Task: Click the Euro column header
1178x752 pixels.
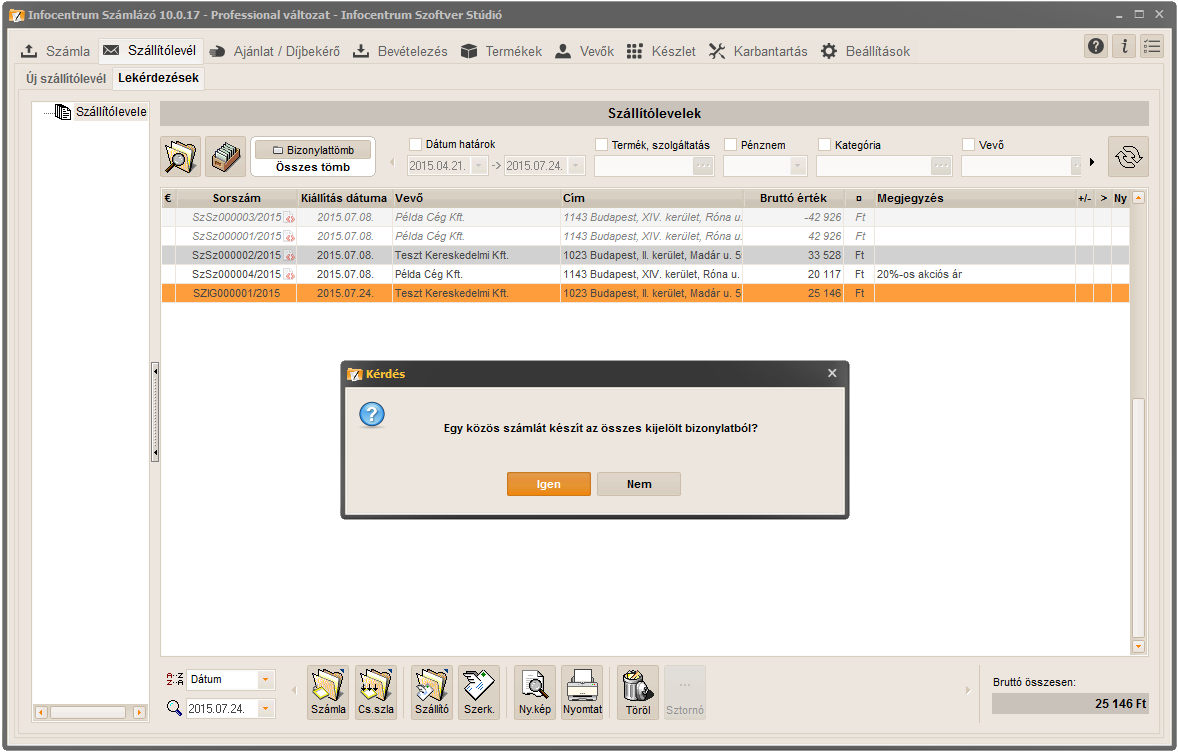Action: [168, 198]
